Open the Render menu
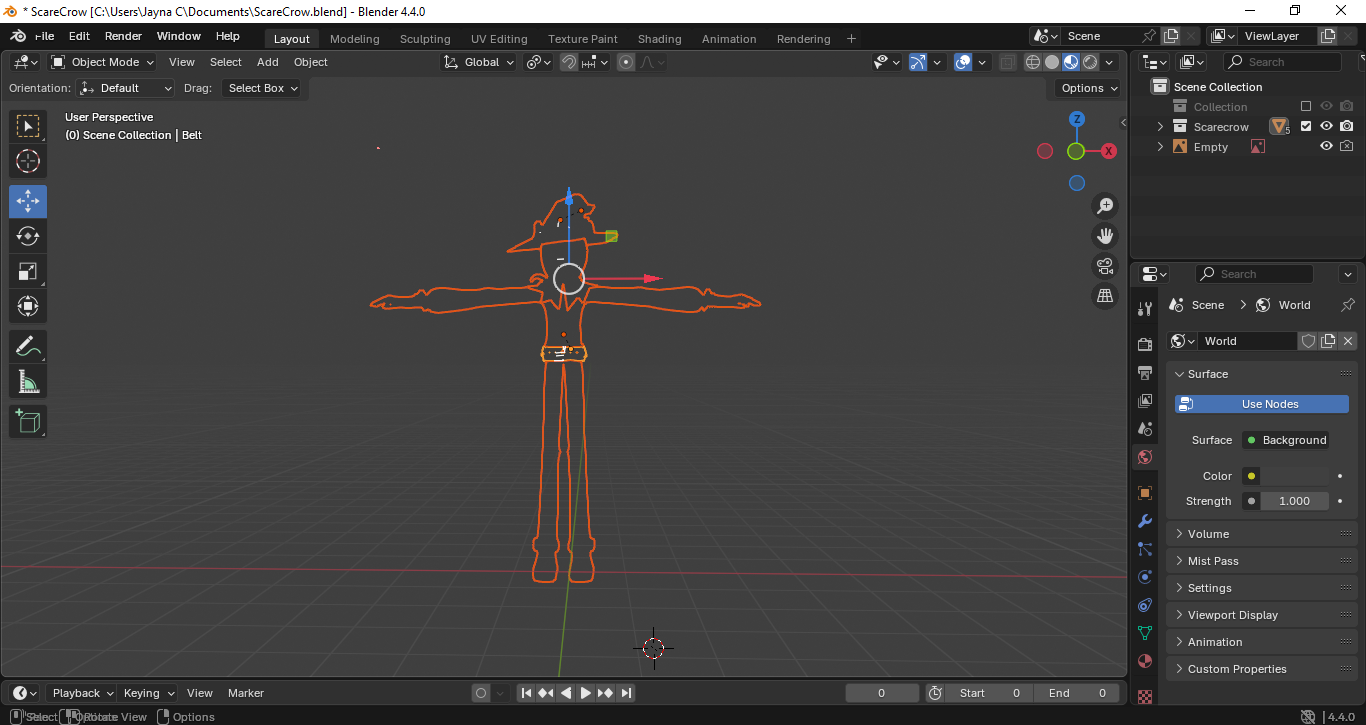Screen dimensions: 1366x725 click(123, 36)
